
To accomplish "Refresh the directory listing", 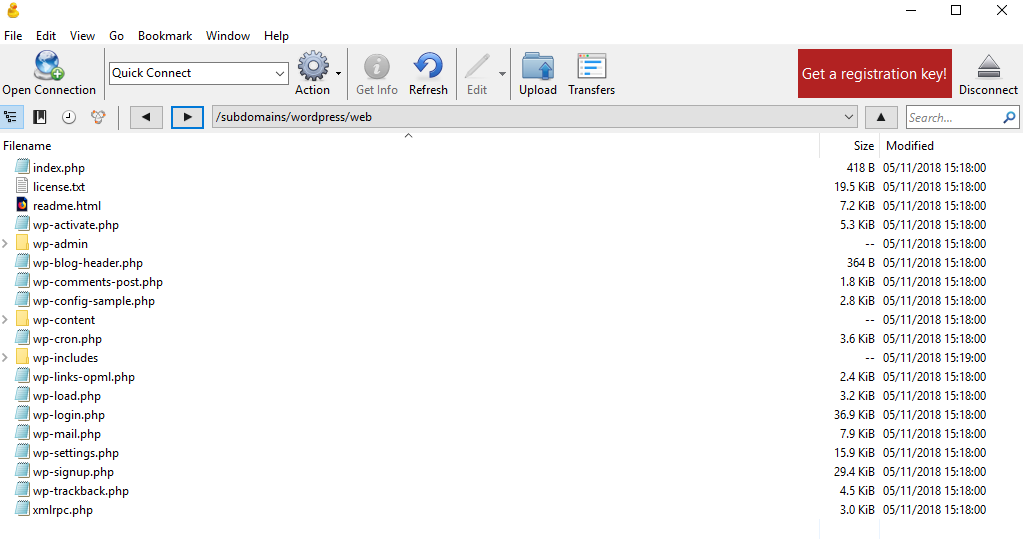I will [428, 66].
